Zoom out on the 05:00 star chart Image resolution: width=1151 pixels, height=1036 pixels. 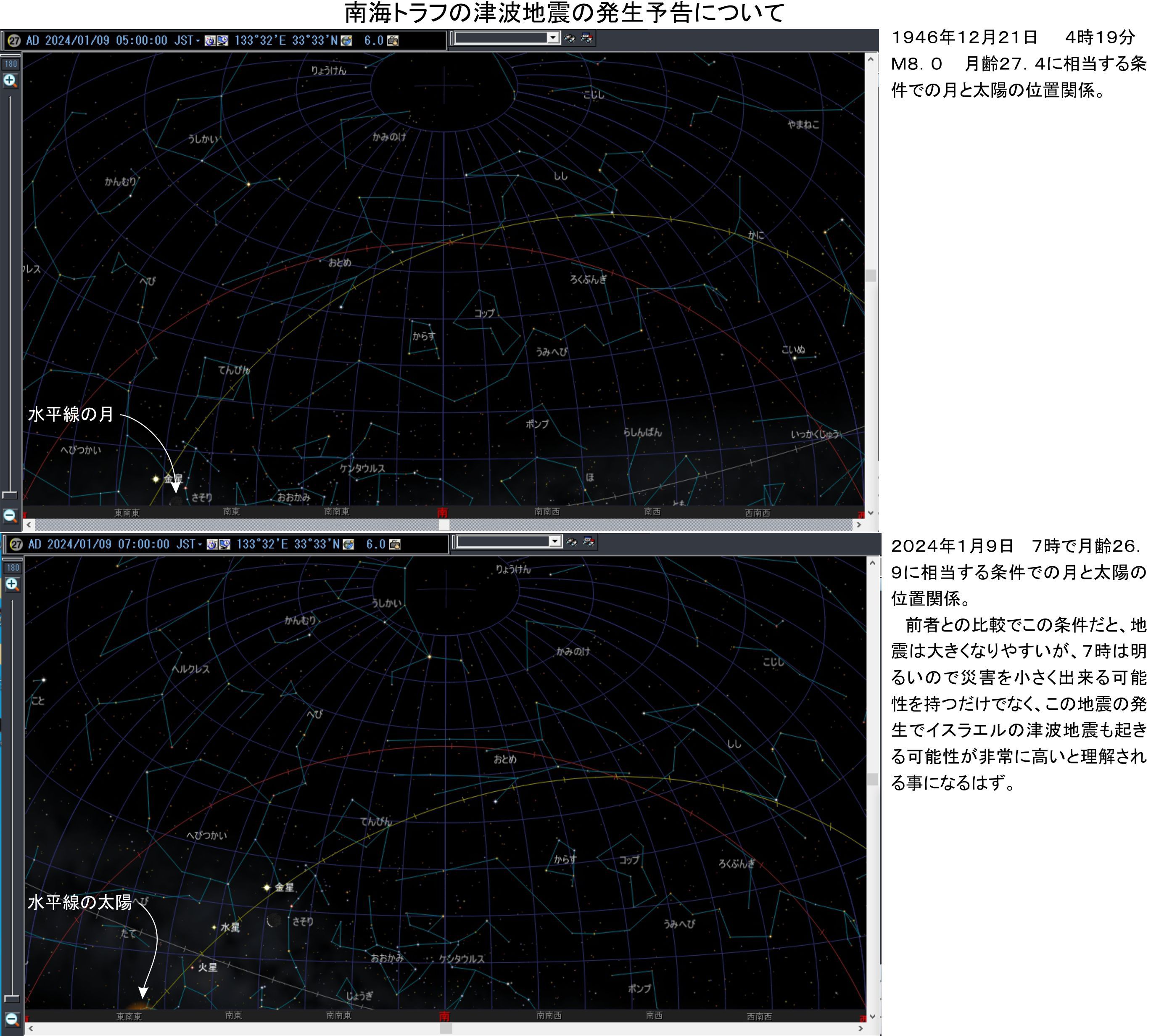[x=10, y=516]
